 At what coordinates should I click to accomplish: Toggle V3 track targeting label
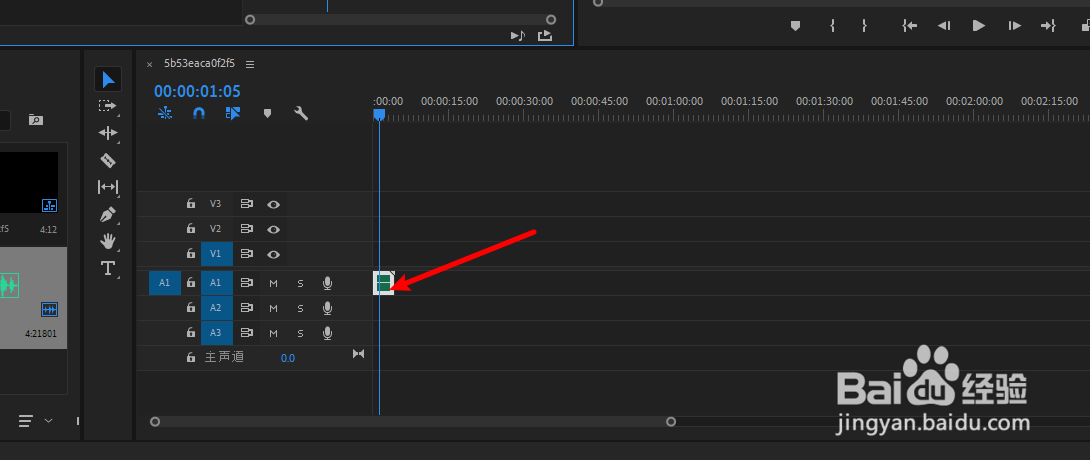[216, 204]
